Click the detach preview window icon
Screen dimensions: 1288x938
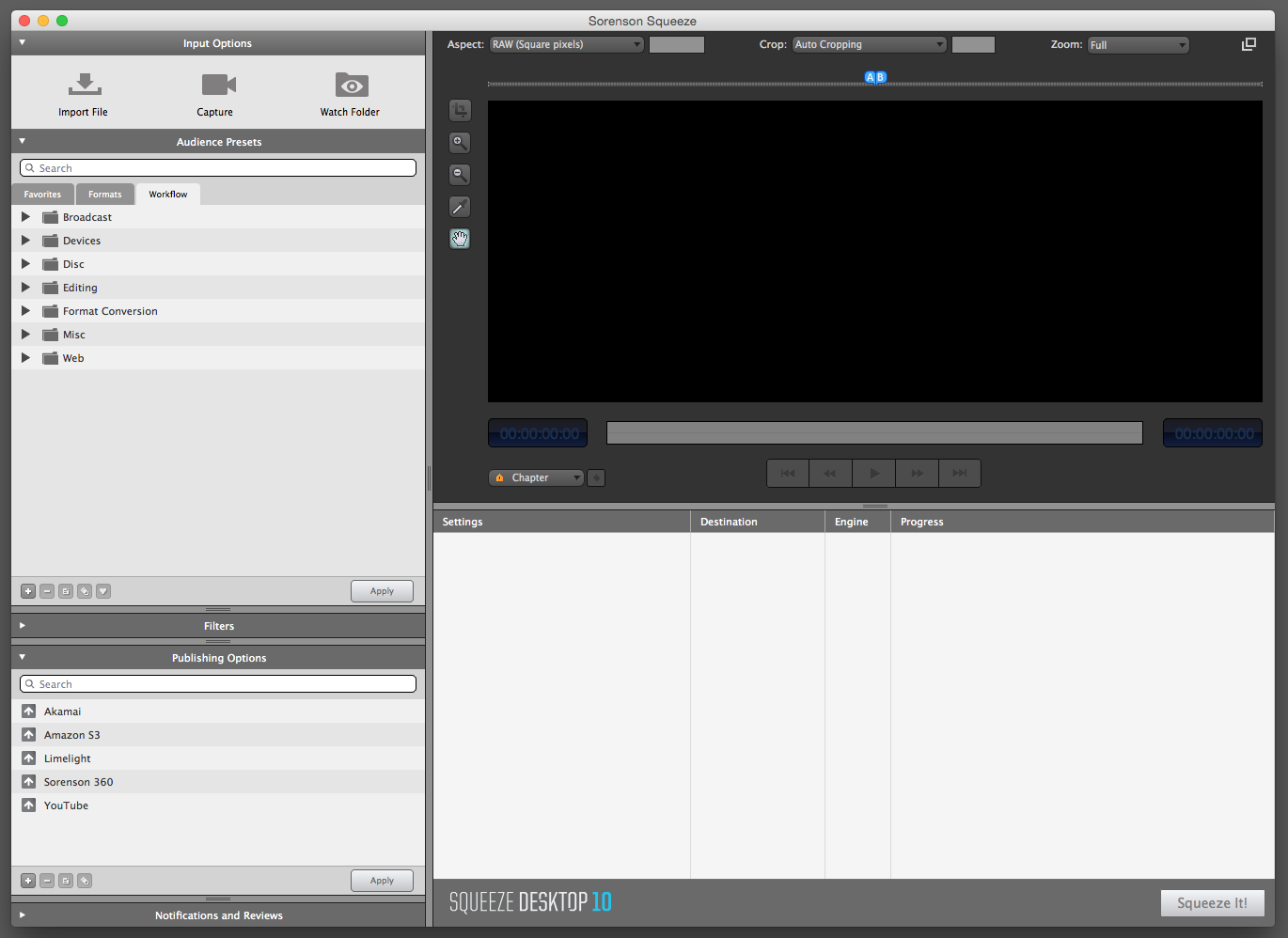pos(1249,44)
